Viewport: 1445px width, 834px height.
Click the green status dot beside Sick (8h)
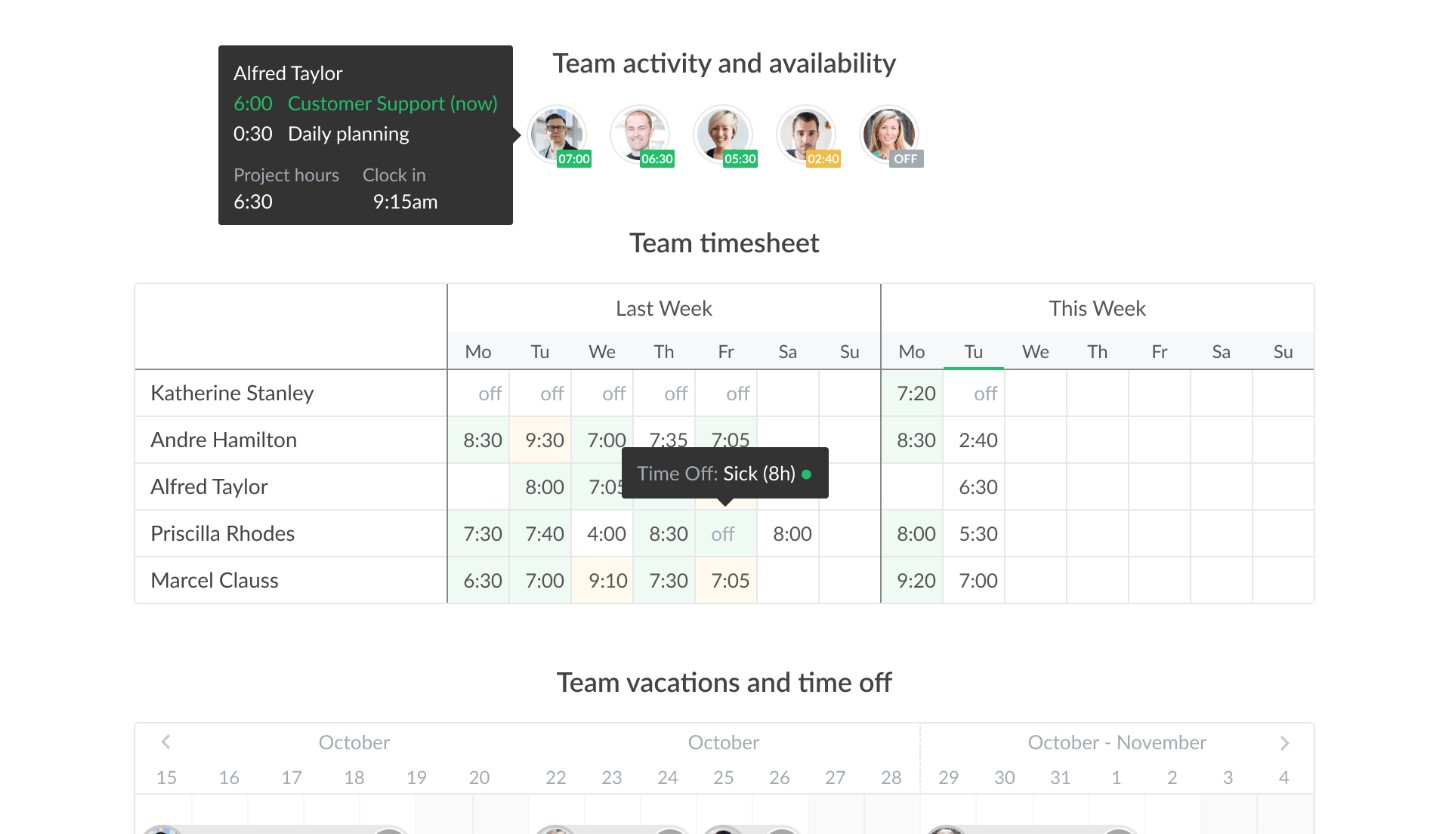coord(806,474)
